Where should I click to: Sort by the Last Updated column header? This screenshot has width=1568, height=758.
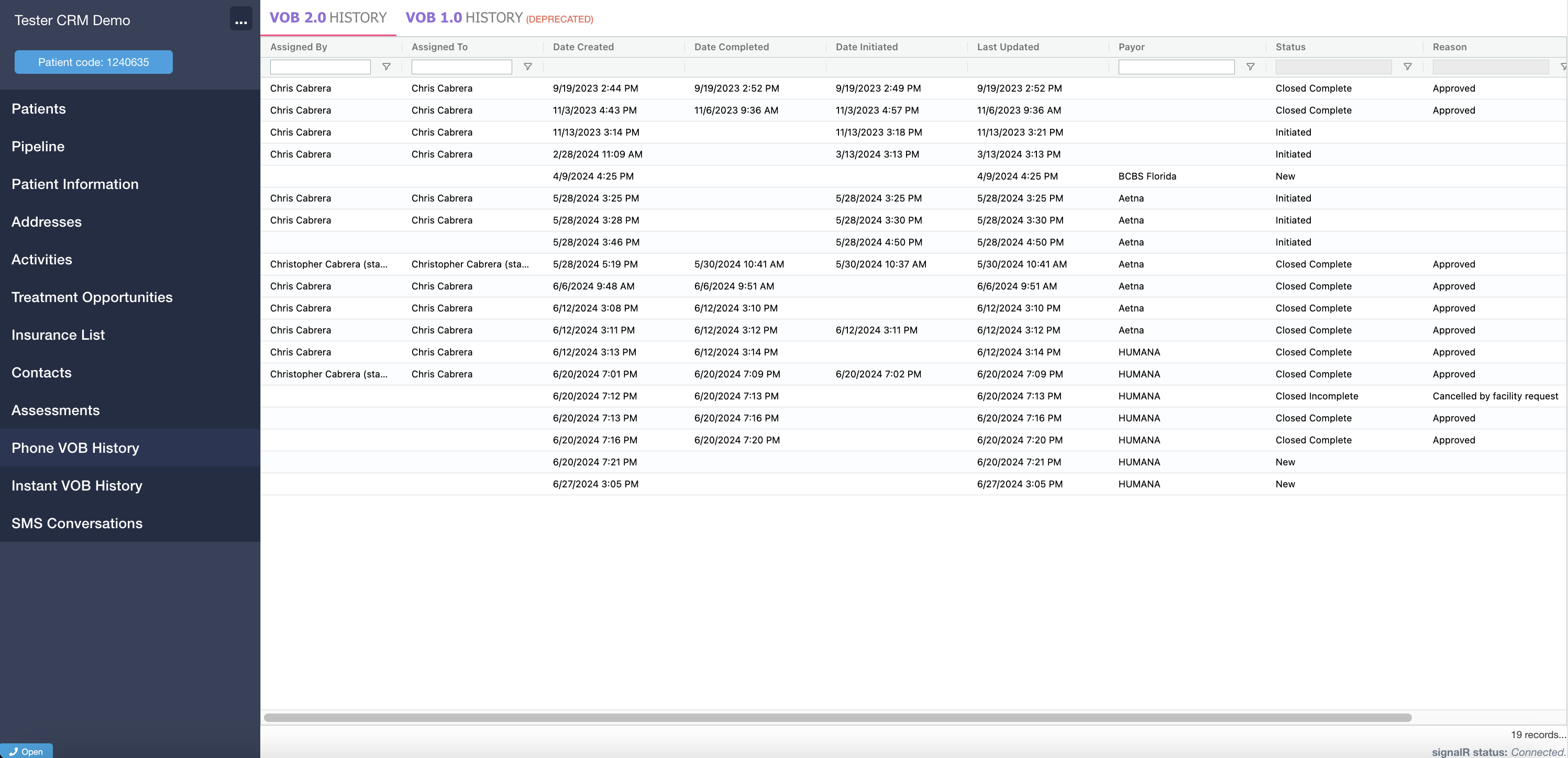pos(1008,47)
